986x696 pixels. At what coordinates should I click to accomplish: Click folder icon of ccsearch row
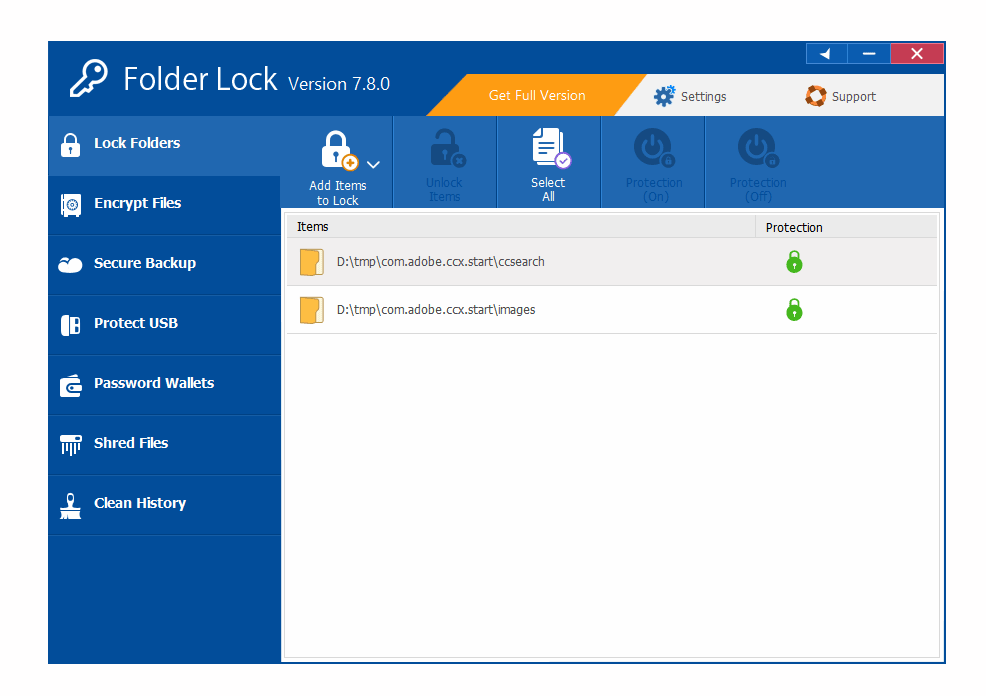tap(311, 262)
